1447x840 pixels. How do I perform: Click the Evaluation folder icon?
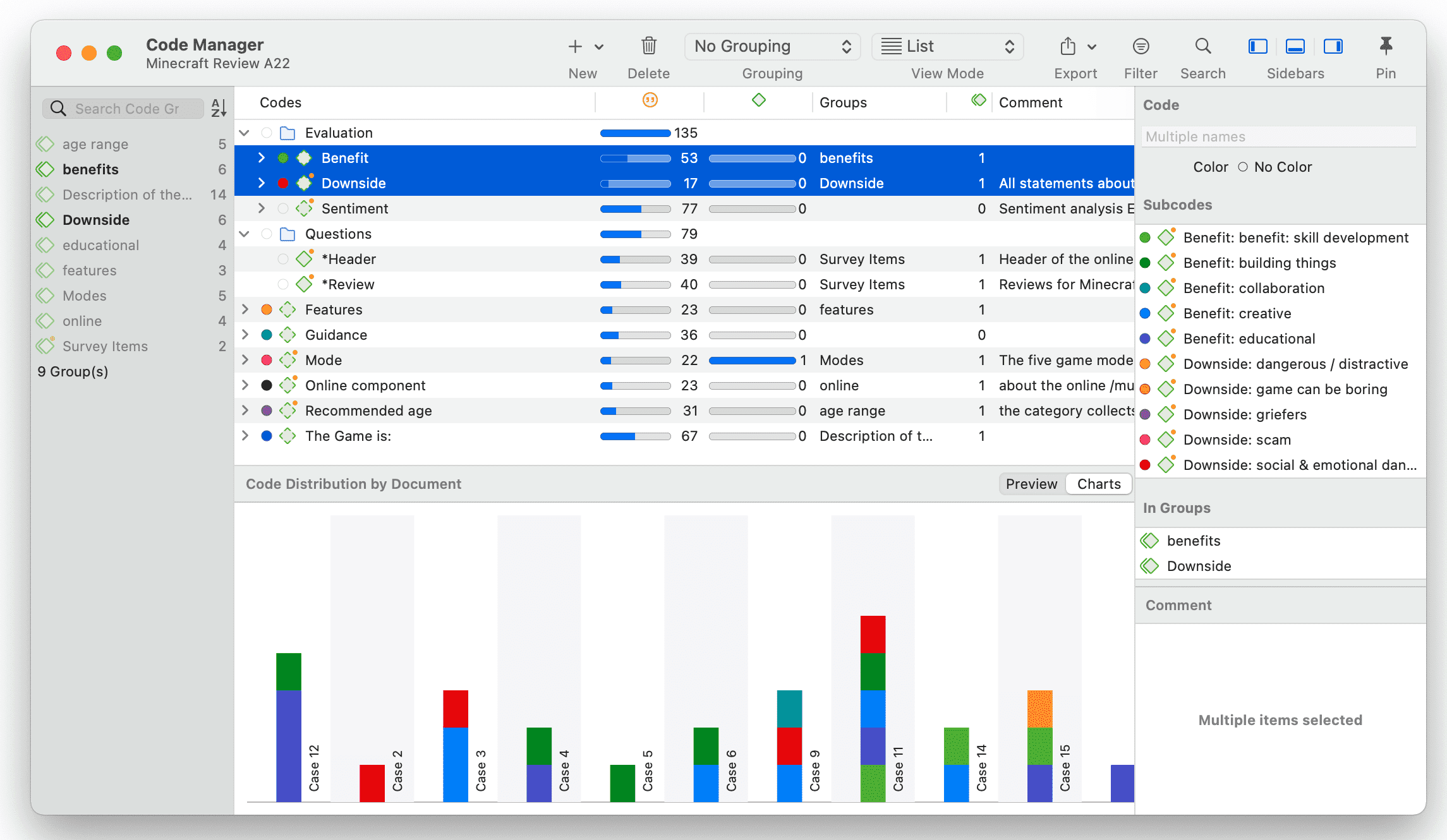pos(288,133)
